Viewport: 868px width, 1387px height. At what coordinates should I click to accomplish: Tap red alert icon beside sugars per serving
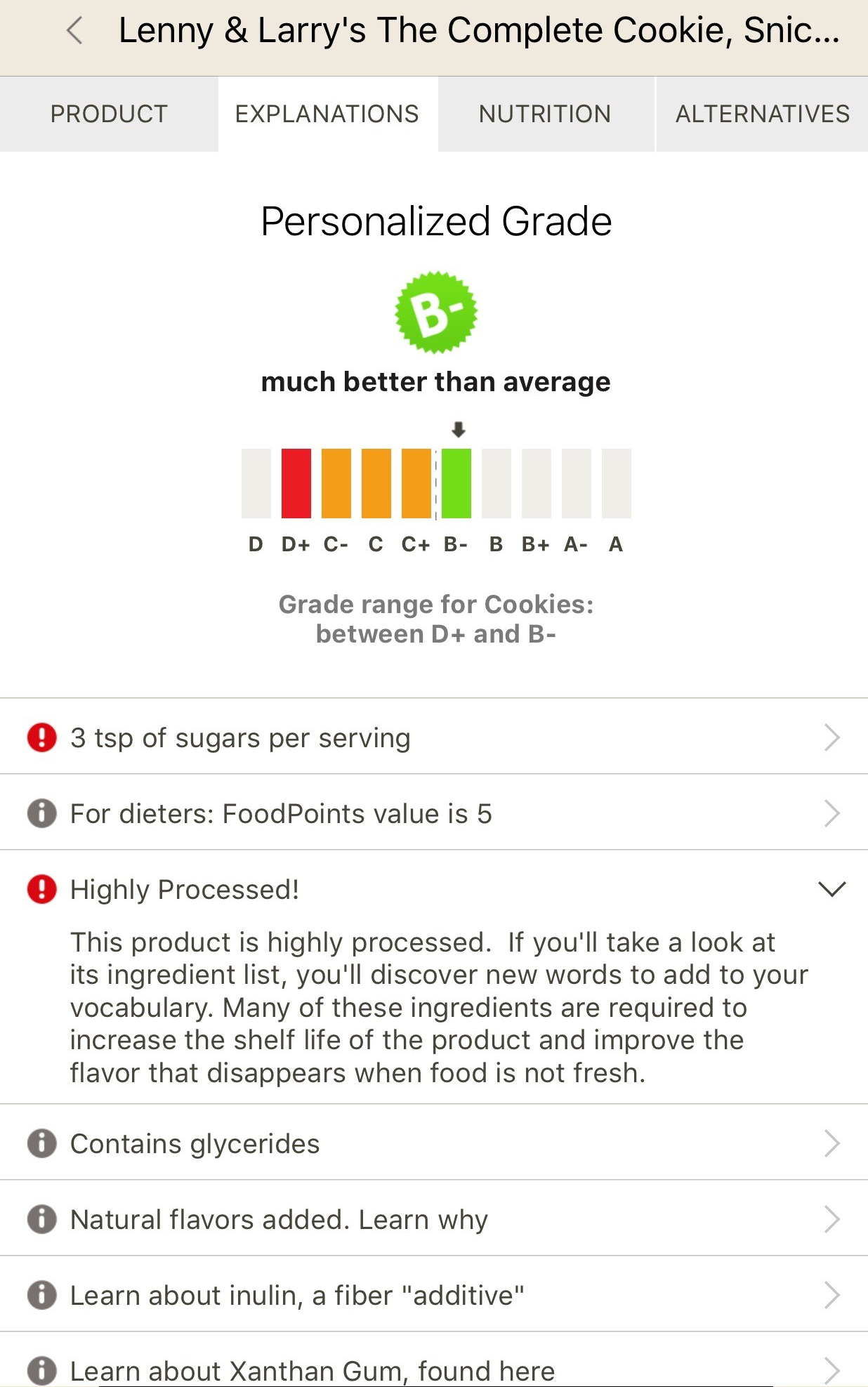(42, 738)
